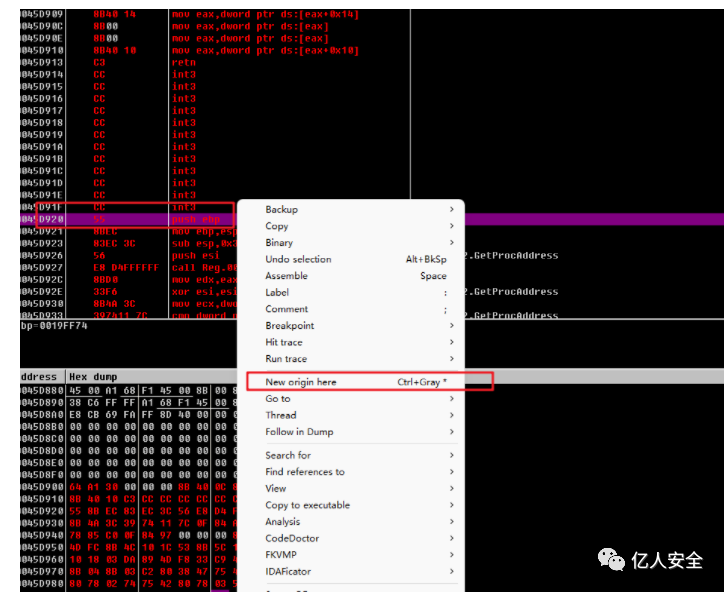
Task: Click the bp=0019FF74 info line
Action: pos(54,326)
